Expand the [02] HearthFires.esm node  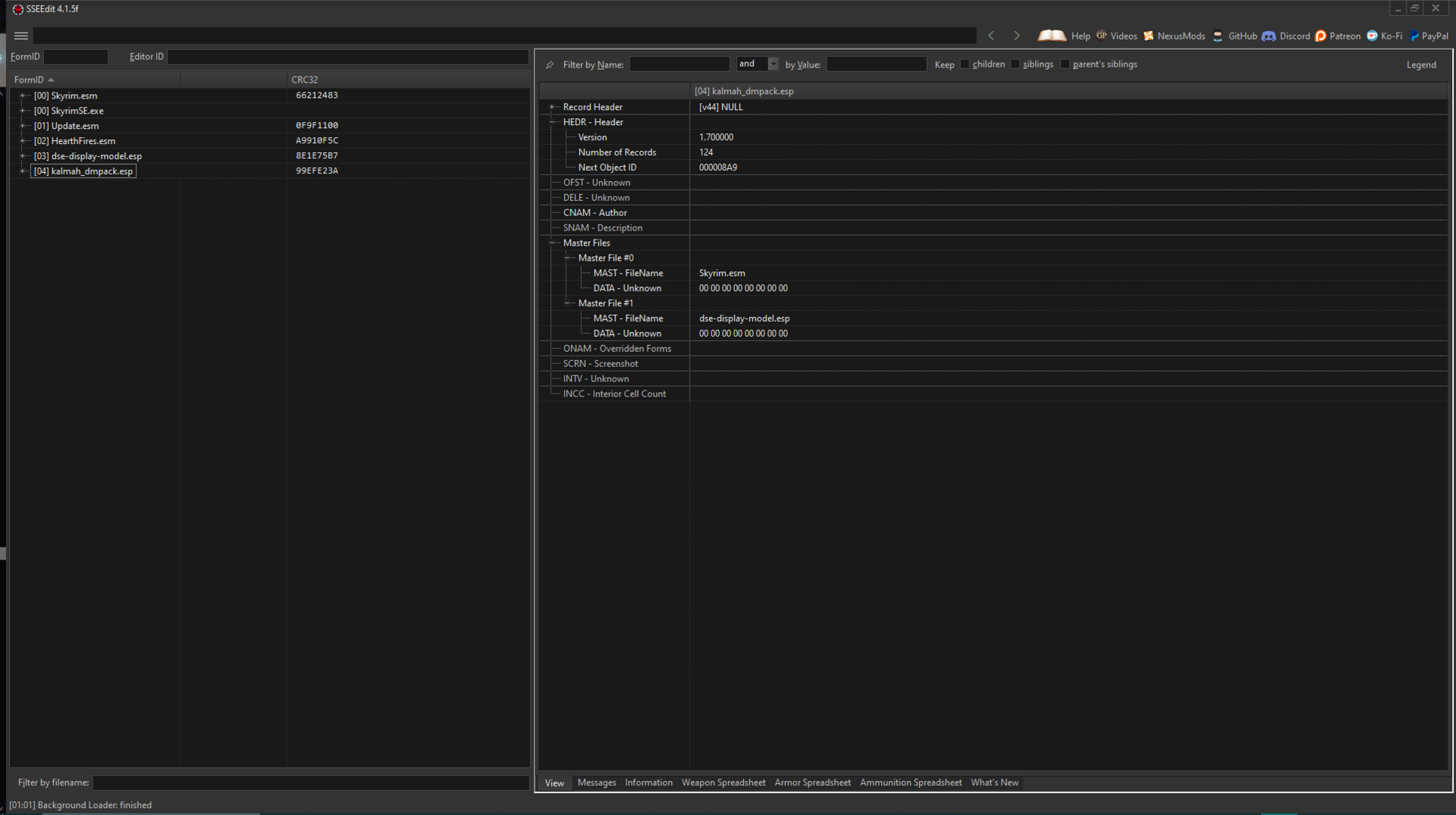(x=22, y=141)
